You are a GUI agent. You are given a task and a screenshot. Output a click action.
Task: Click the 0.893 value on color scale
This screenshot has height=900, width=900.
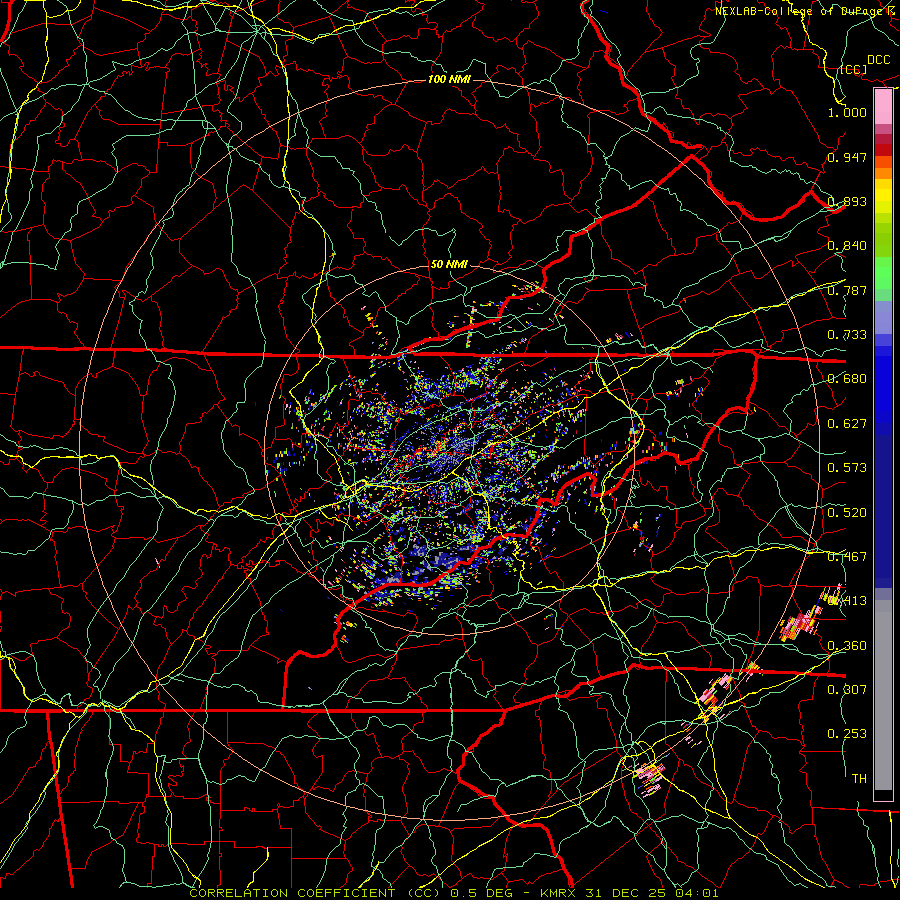(x=847, y=201)
